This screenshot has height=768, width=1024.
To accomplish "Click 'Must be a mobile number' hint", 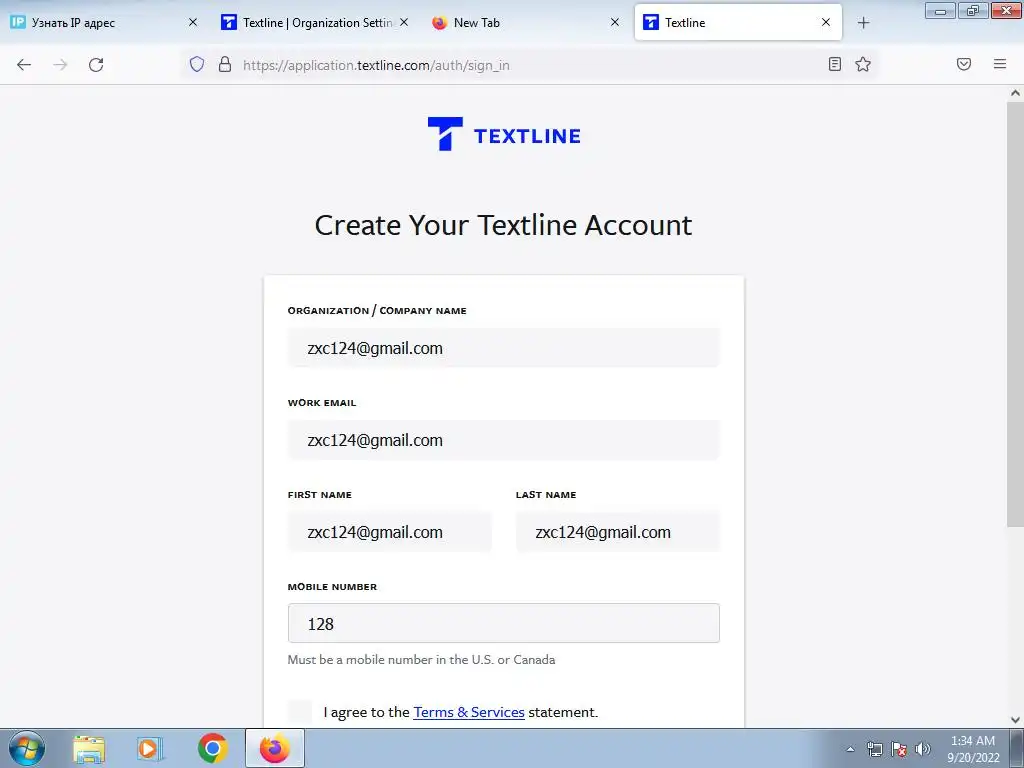I will (x=421, y=660).
